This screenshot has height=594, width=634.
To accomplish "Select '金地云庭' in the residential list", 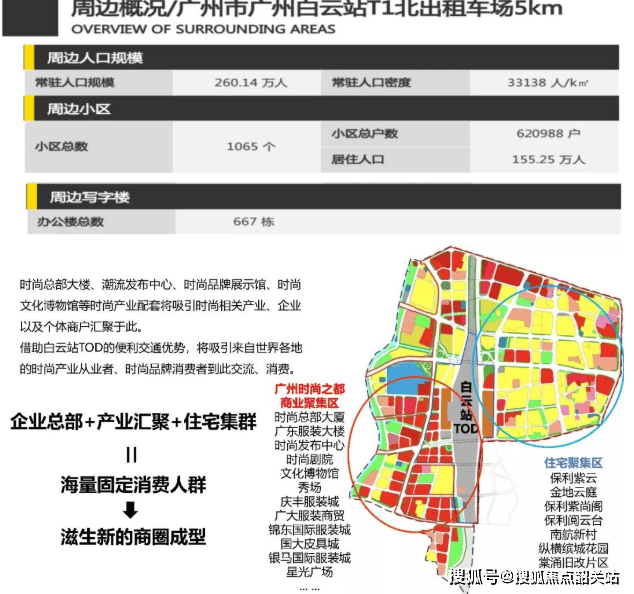I will (573, 492).
